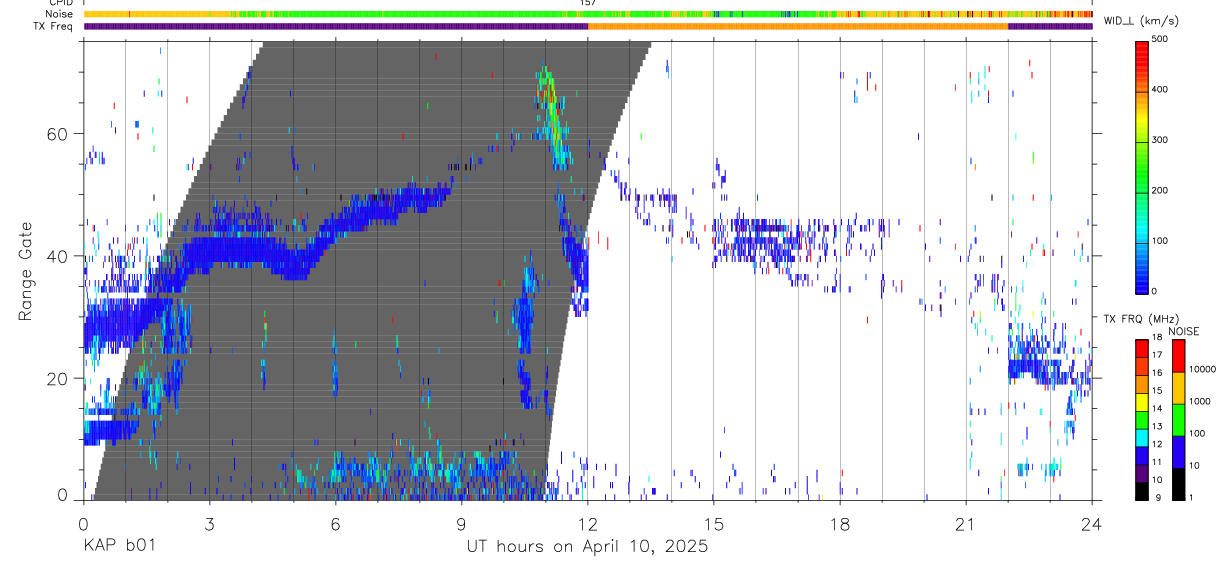The height and width of the screenshot is (567, 1228).
Task: Click the 300 label on WID colorbar
Action: point(1160,140)
